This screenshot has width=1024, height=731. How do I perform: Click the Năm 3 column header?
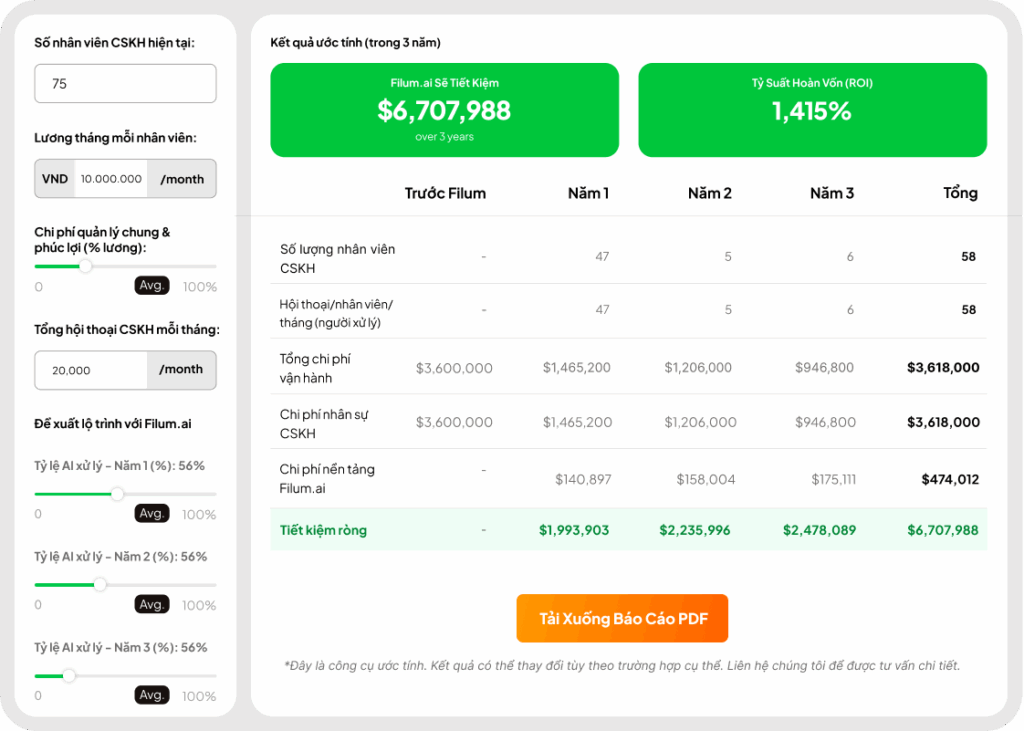click(x=832, y=193)
